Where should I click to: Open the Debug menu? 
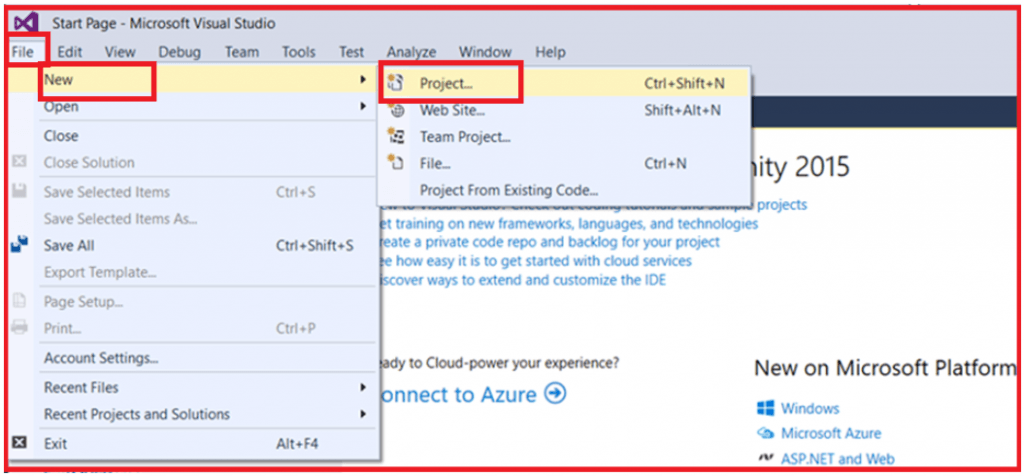[x=180, y=52]
